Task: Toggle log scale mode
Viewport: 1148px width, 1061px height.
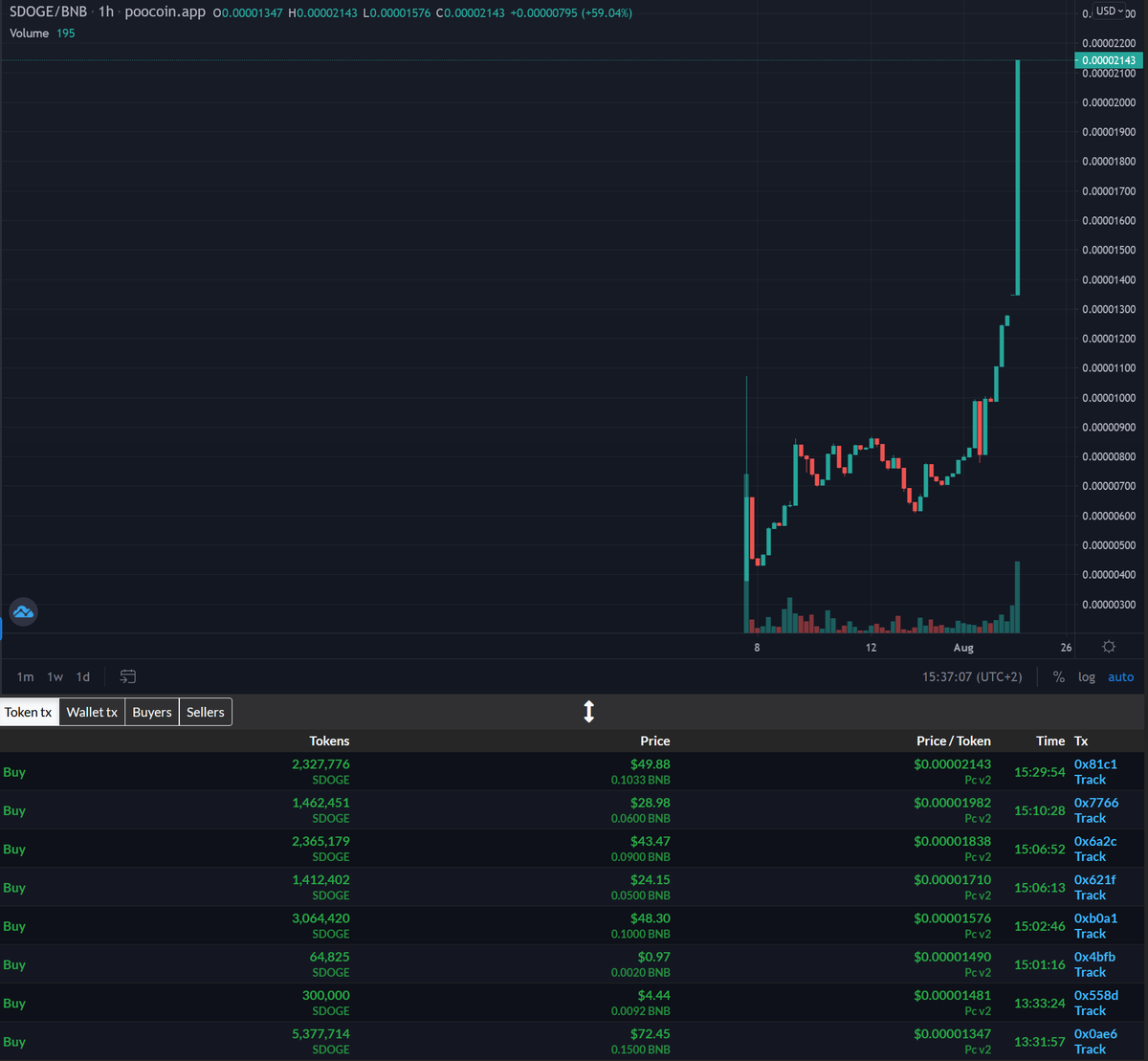Action: tap(1087, 676)
